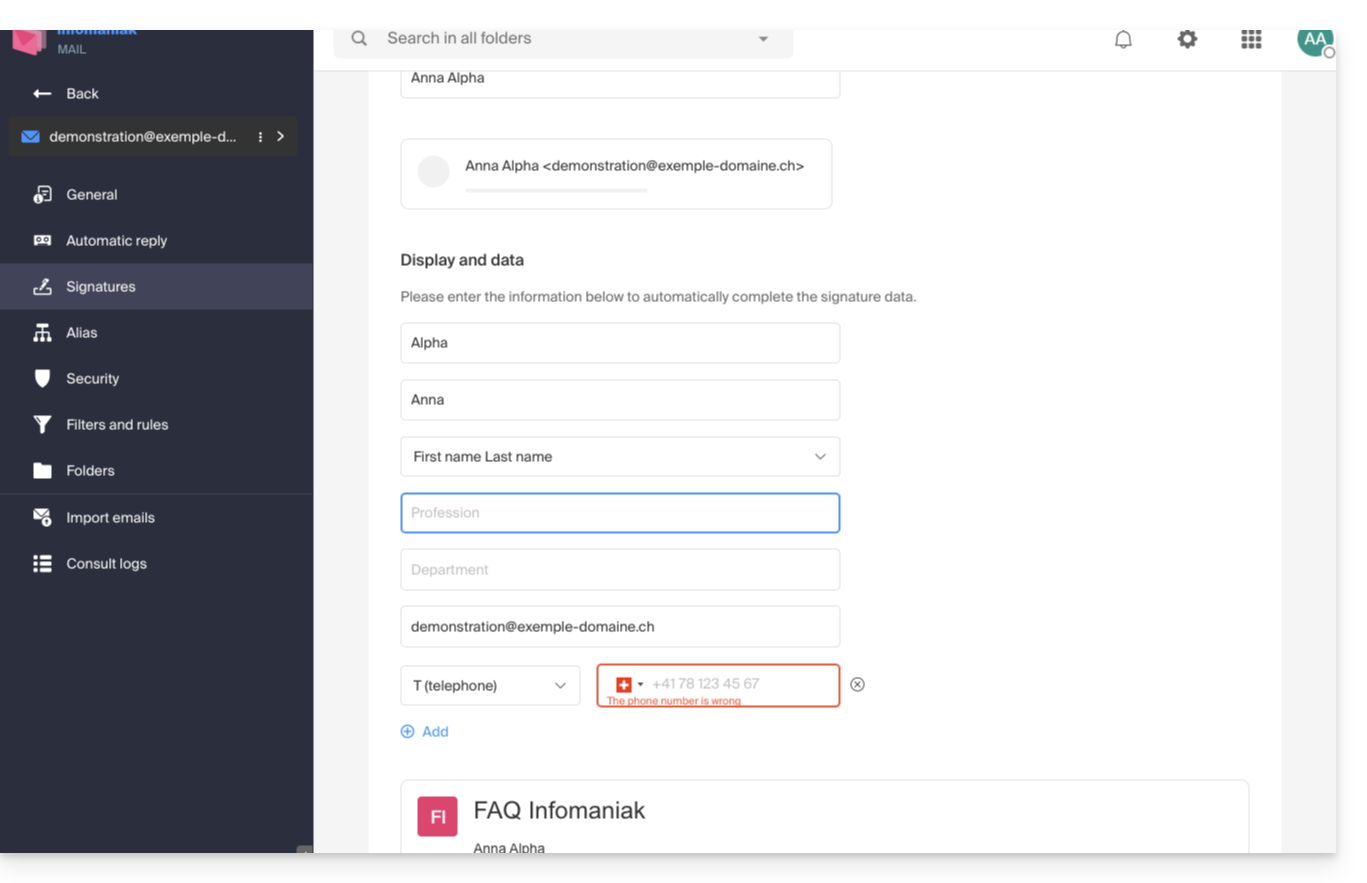Click the notifications bell icon
Viewport: 1367px width, 883px height.
click(x=1123, y=39)
